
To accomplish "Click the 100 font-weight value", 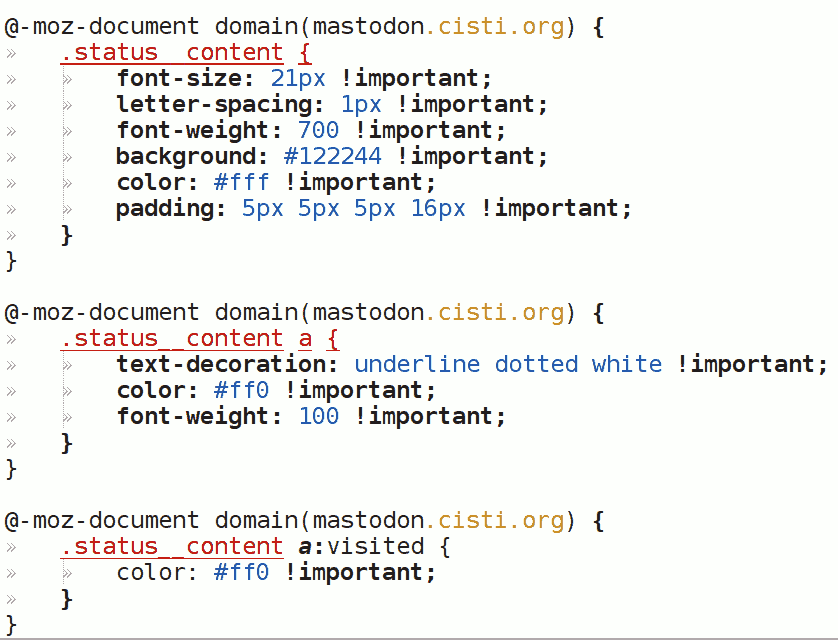I will point(318,416).
